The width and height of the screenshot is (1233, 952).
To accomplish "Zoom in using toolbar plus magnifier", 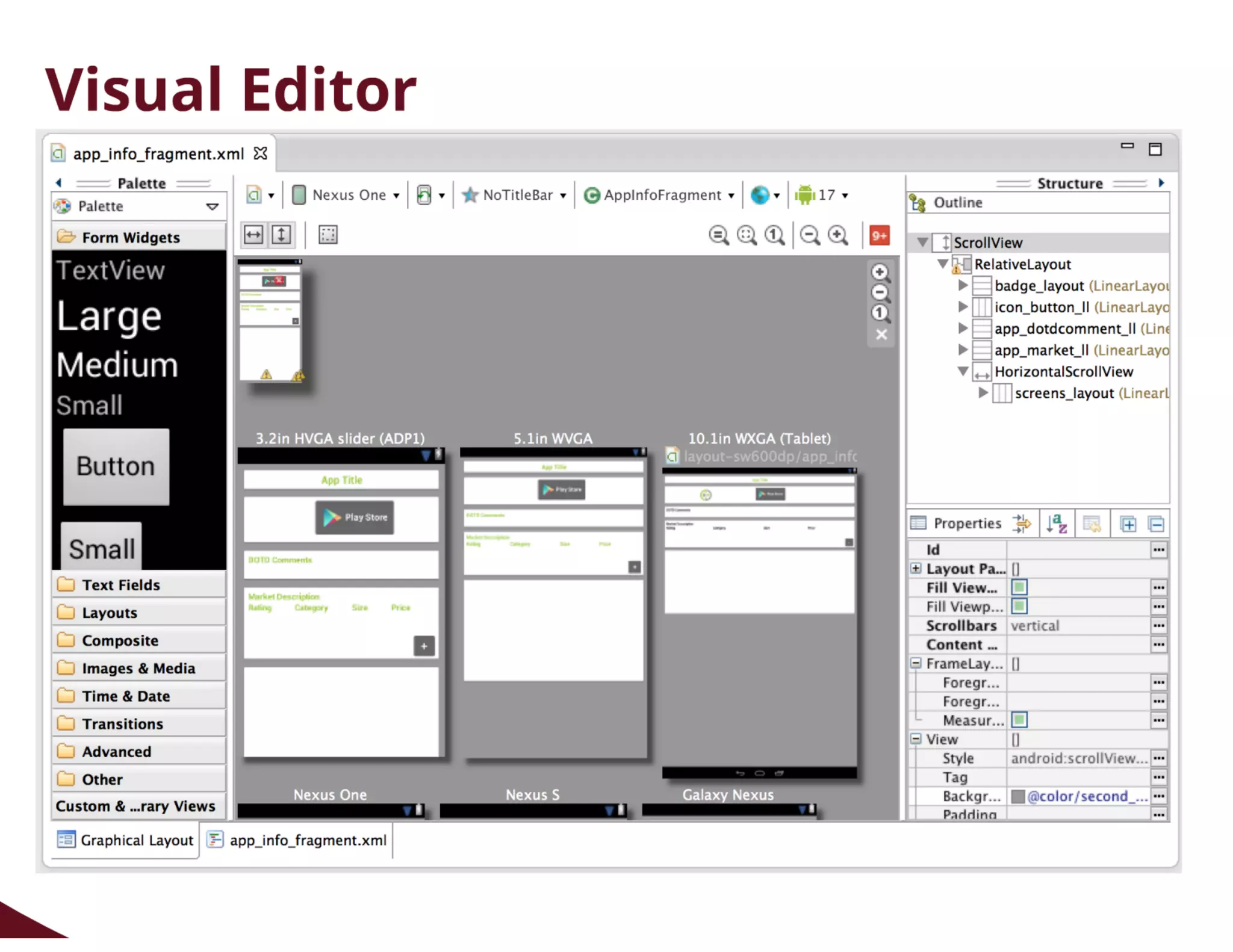I will pyautogui.click(x=838, y=235).
